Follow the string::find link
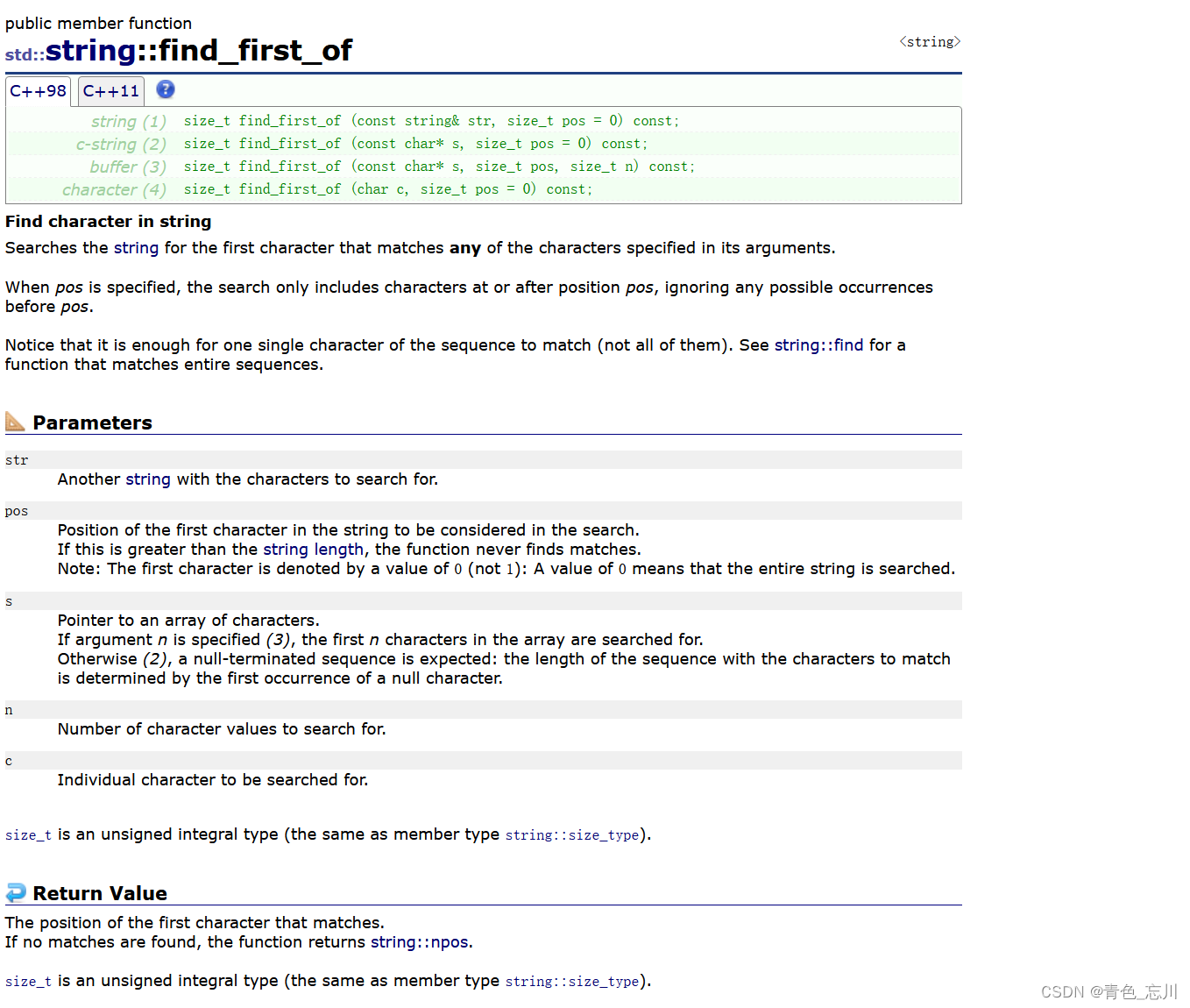The image size is (1190, 1008). tap(819, 345)
